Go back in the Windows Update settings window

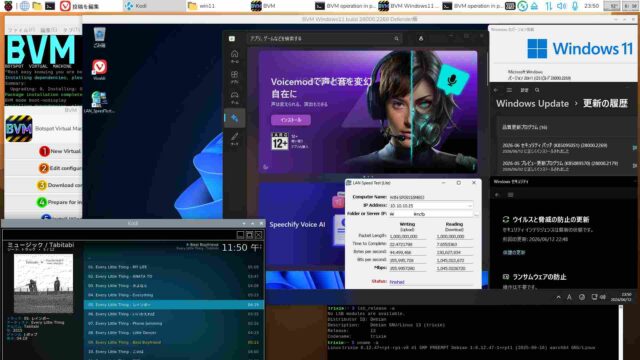(496, 90)
